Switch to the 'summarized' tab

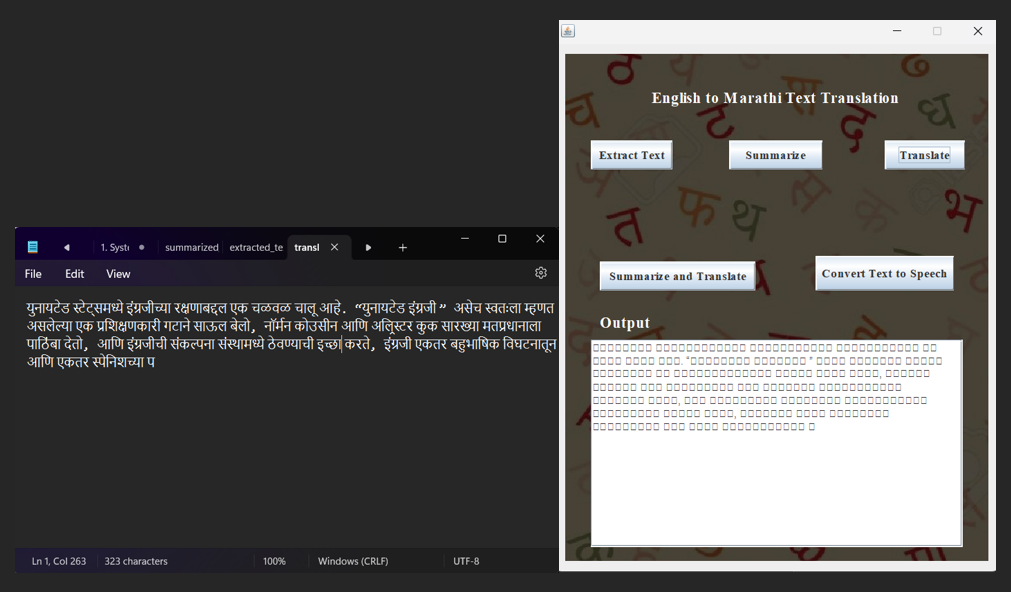191,247
